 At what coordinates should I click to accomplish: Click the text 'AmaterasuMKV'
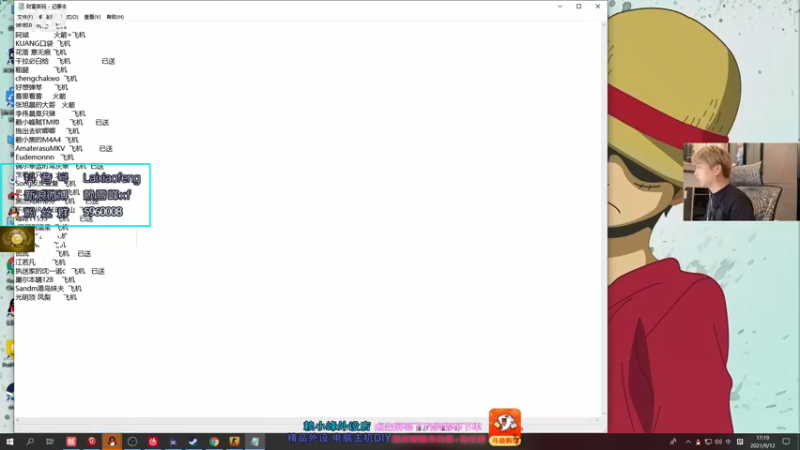pos(40,148)
